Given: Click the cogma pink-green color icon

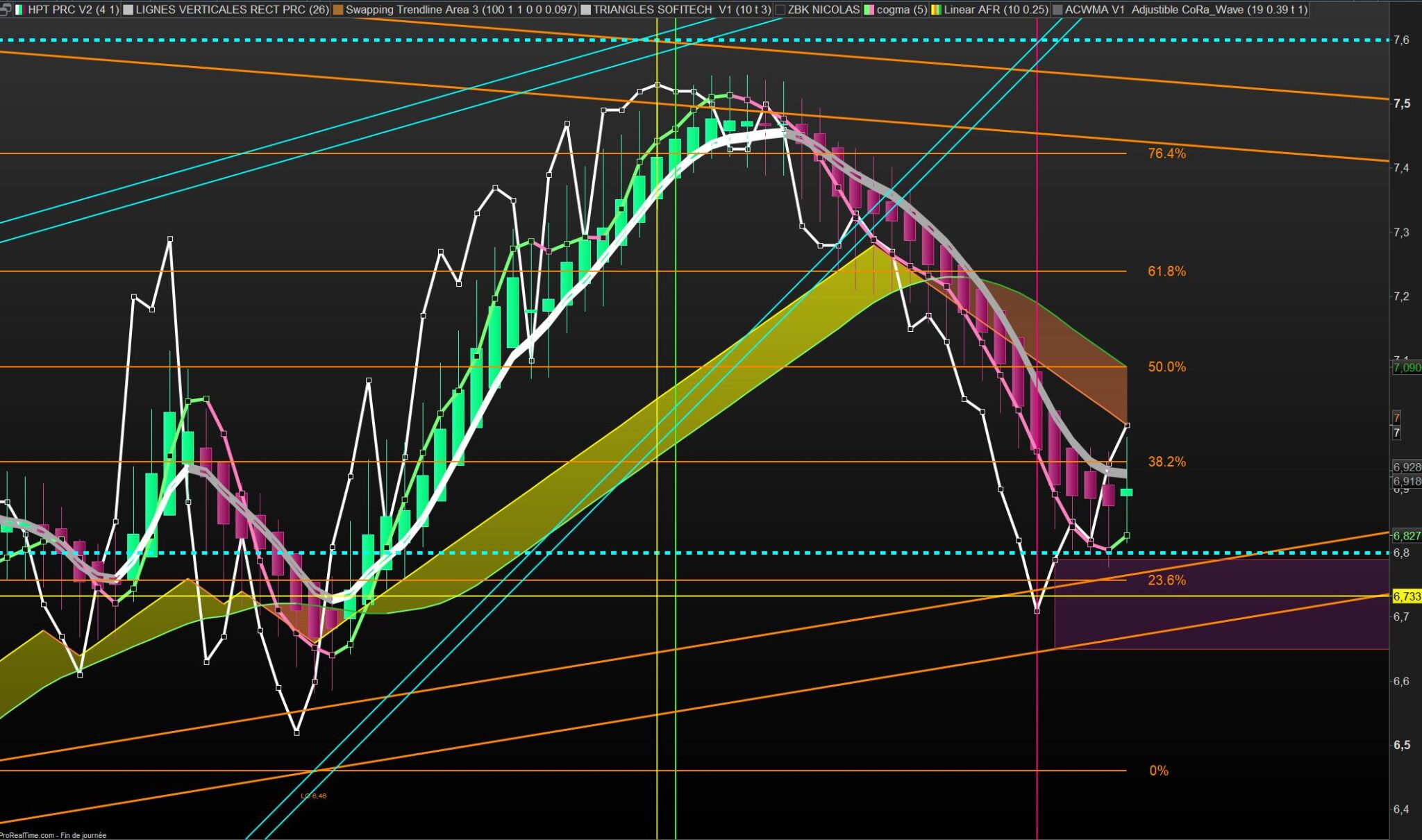Looking at the screenshot, I should click(x=869, y=10).
